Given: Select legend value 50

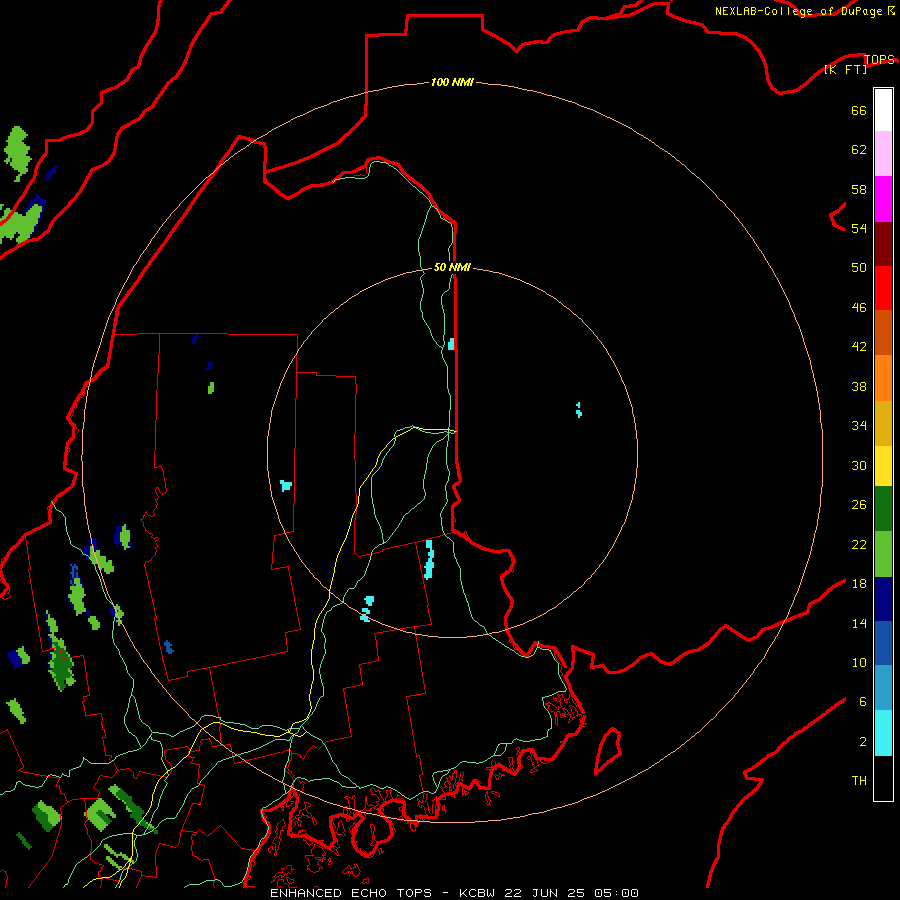Looking at the screenshot, I should [859, 267].
